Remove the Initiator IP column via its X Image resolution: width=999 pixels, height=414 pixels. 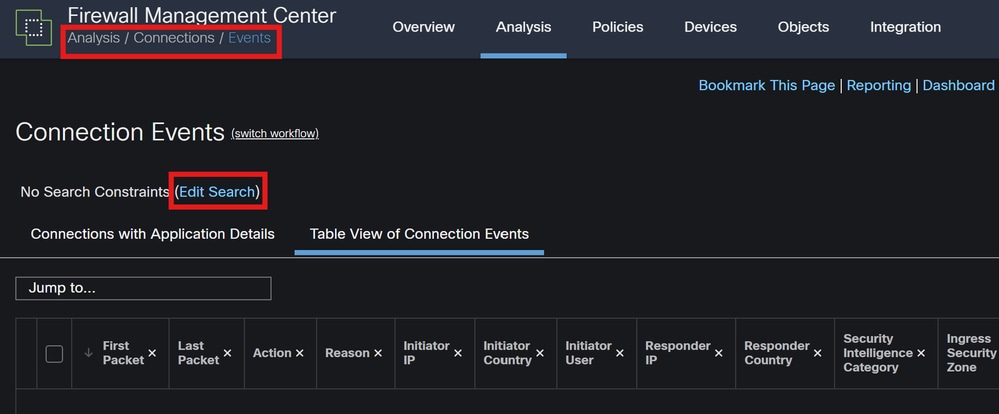pos(457,353)
